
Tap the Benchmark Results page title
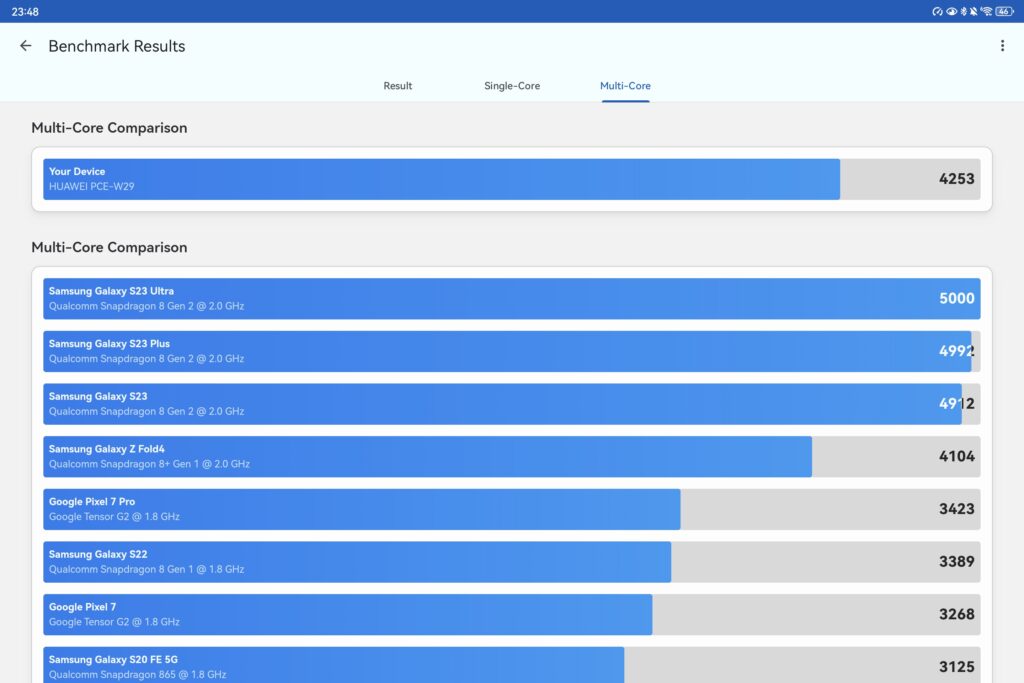click(117, 46)
